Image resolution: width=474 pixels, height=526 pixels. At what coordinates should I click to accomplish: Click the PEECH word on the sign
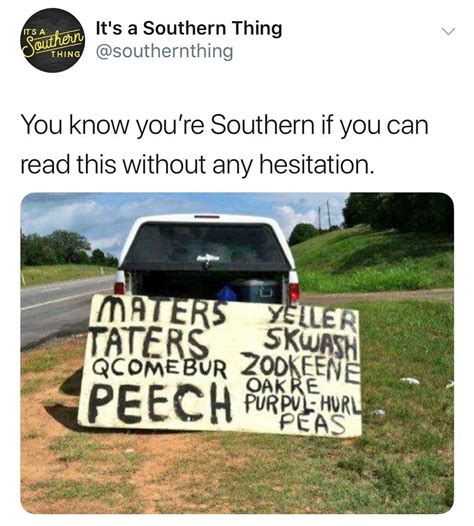point(160,403)
